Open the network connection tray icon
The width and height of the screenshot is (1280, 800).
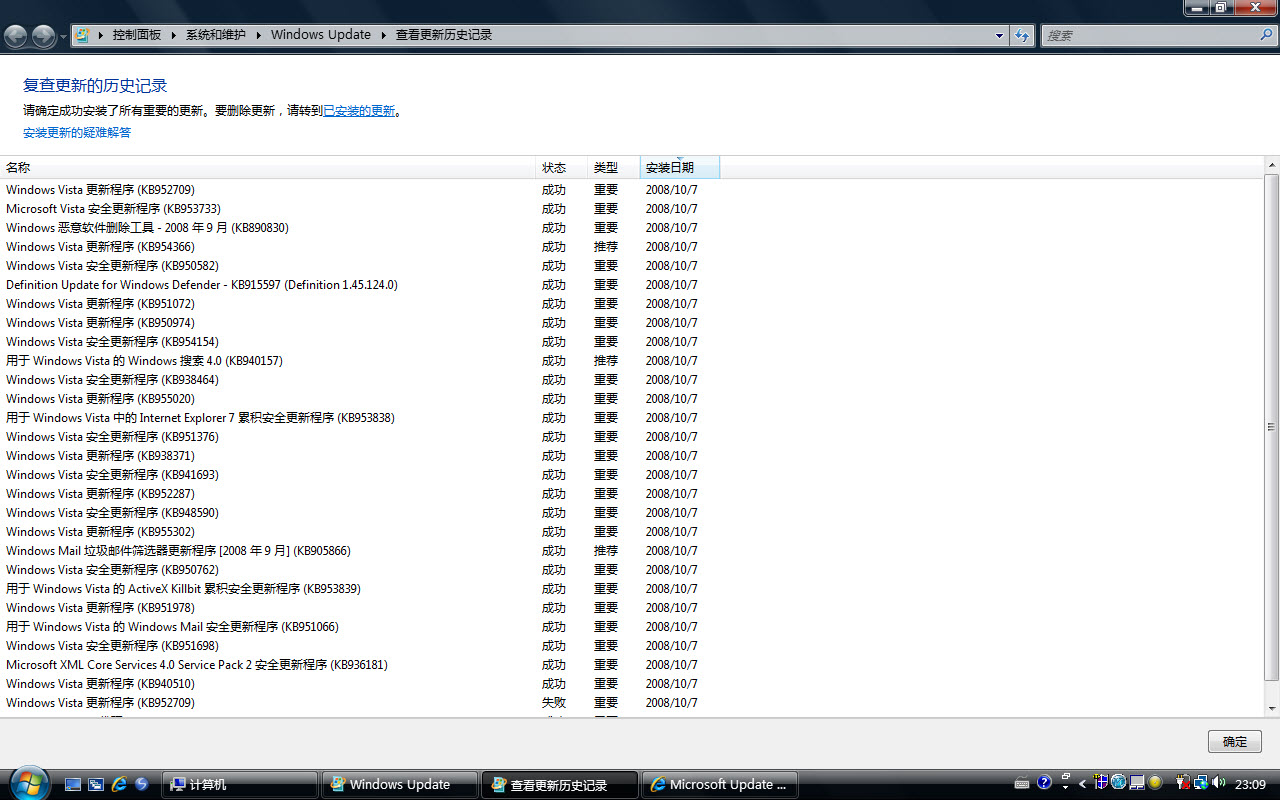(1201, 783)
